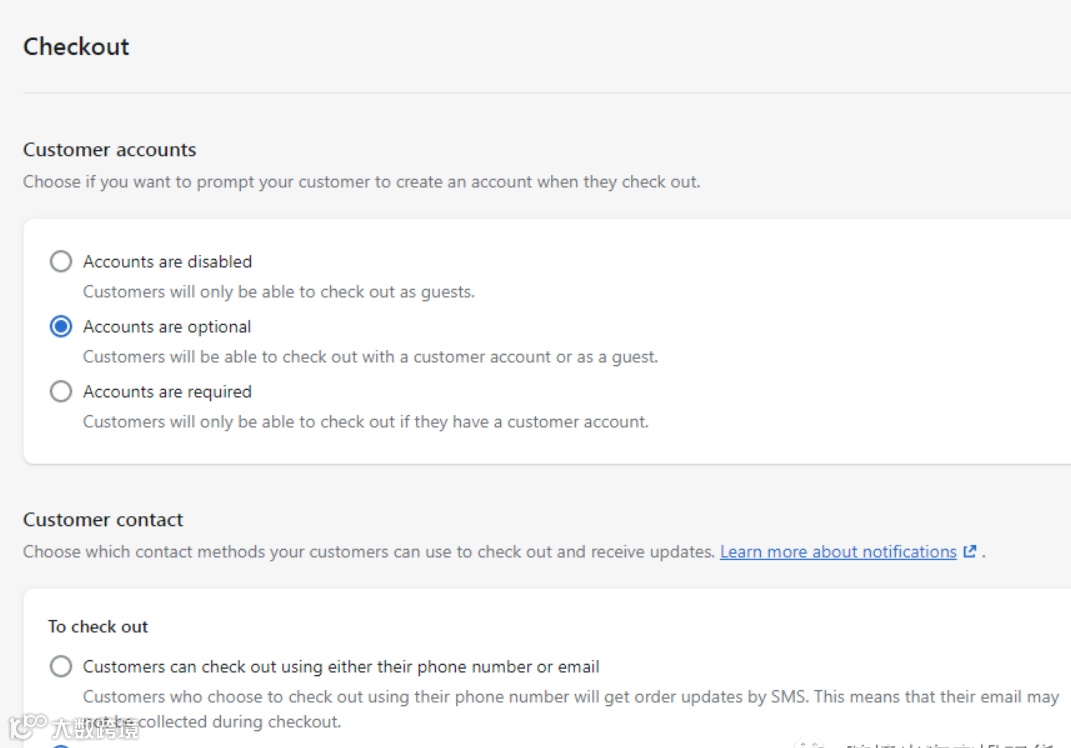Select phone number or email checkout radio
1071x748 pixels.
pyautogui.click(x=61, y=667)
